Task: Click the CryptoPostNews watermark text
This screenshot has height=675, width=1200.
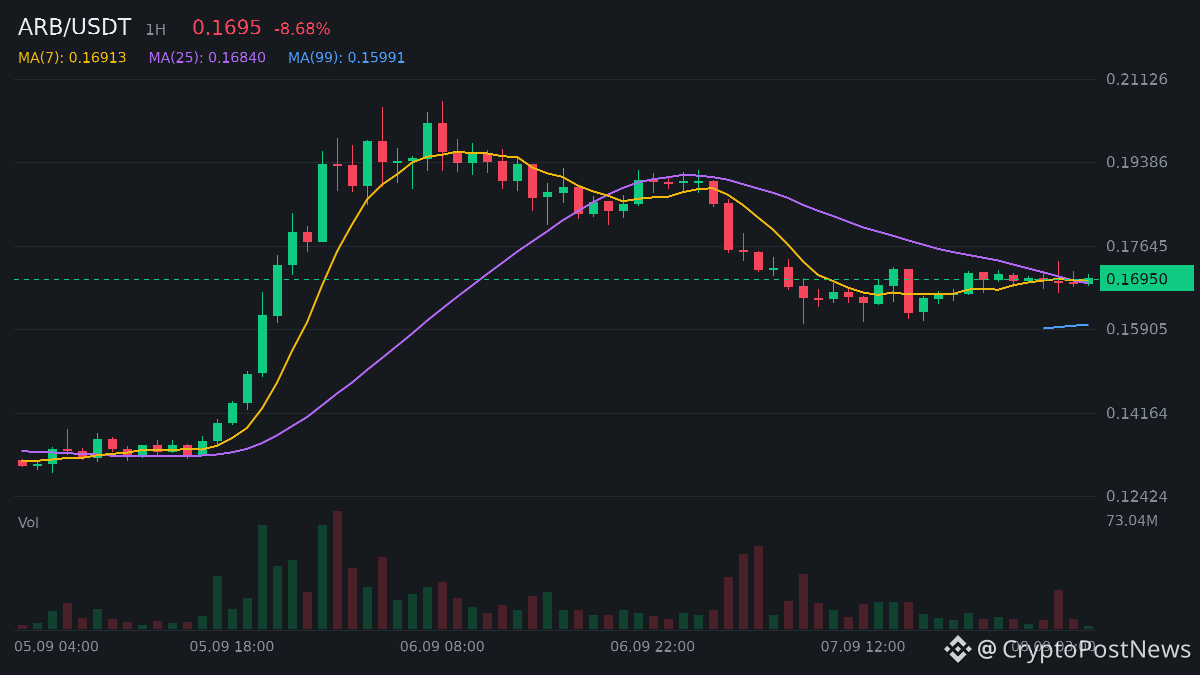Action: (x=1084, y=649)
